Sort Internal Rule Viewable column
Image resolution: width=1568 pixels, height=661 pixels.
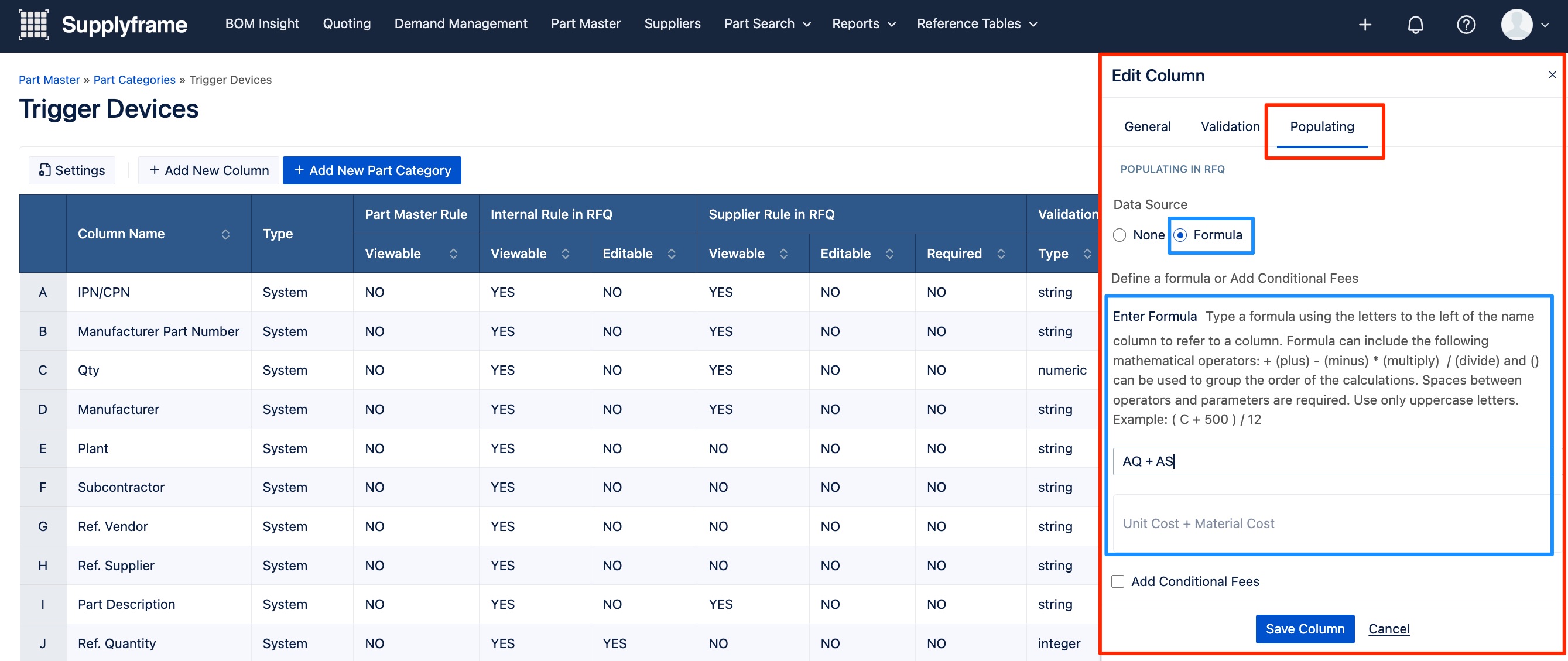(x=565, y=254)
